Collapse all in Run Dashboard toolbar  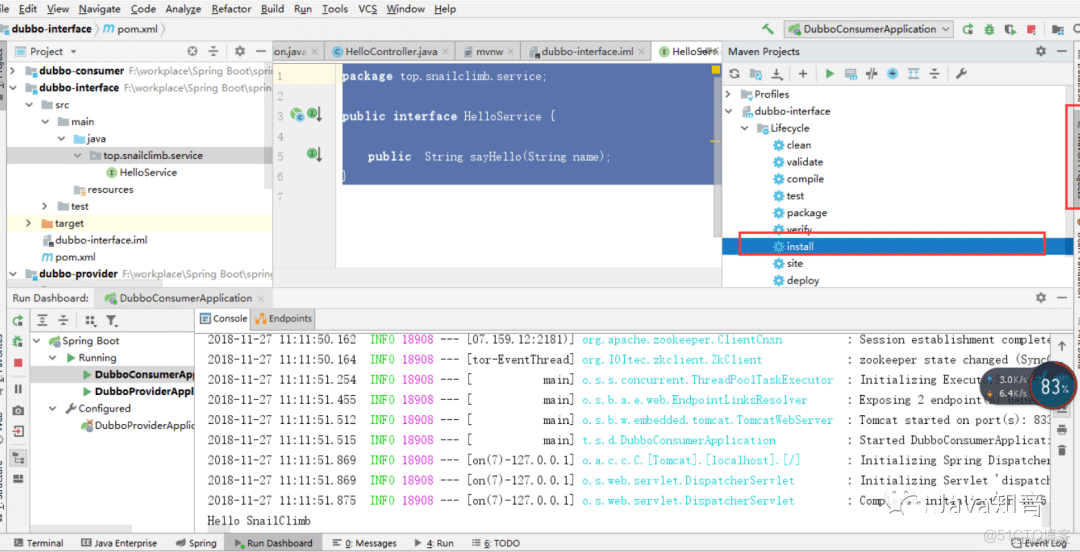[x=63, y=320]
